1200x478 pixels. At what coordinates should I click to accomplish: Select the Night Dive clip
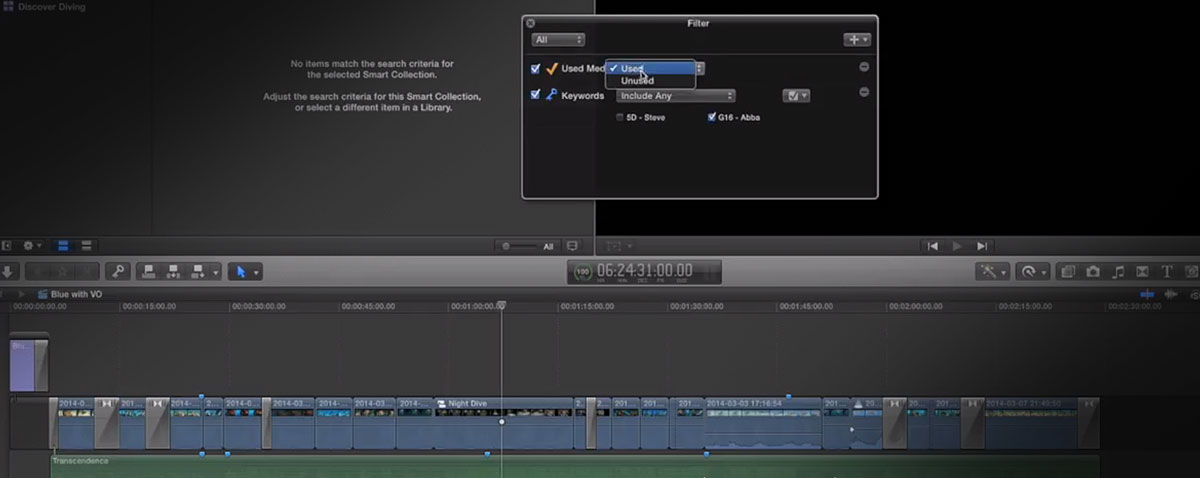coord(504,423)
